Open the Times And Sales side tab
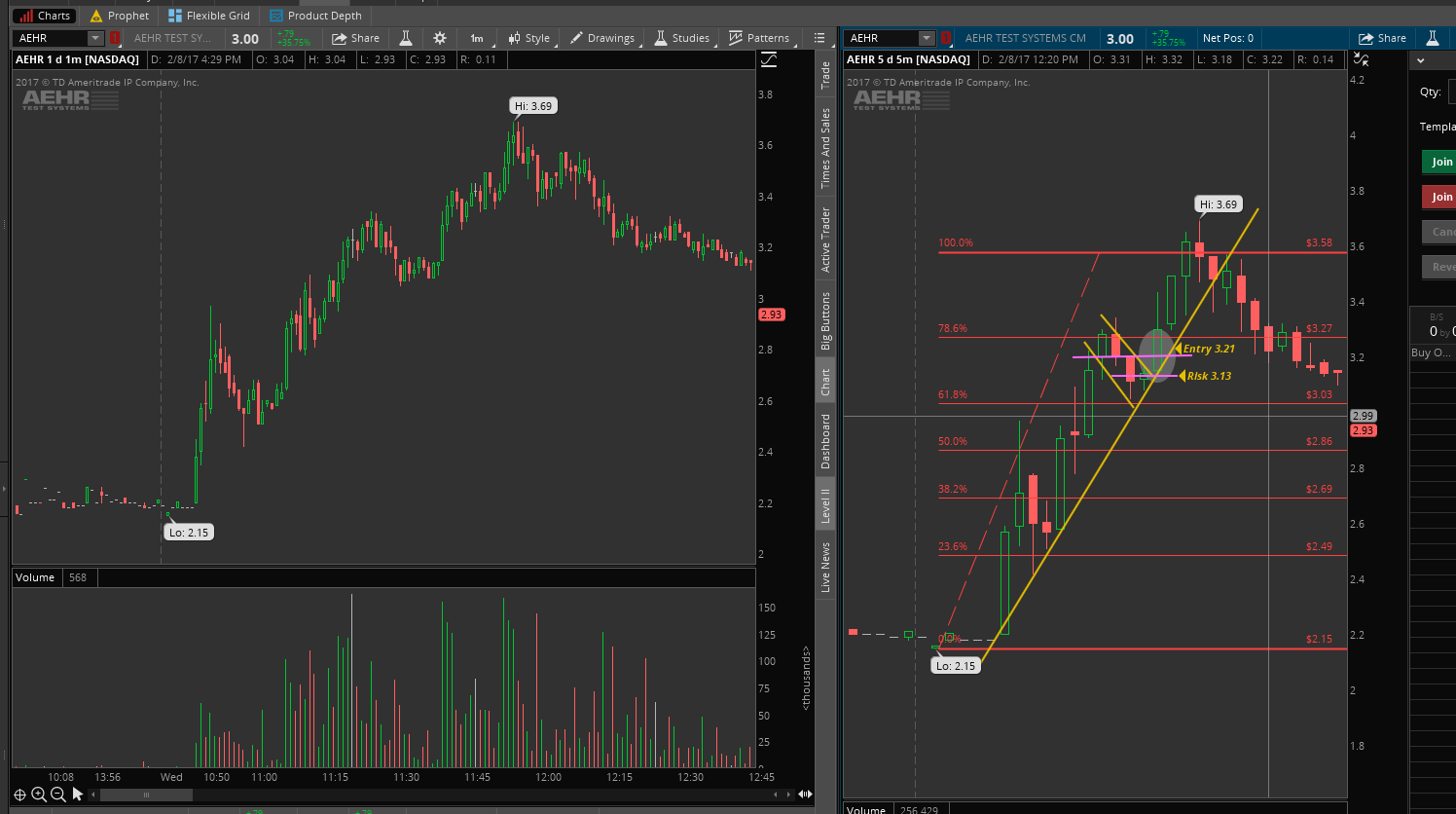Image resolution: width=1456 pixels, height=814 pixels. pos(825,148)
